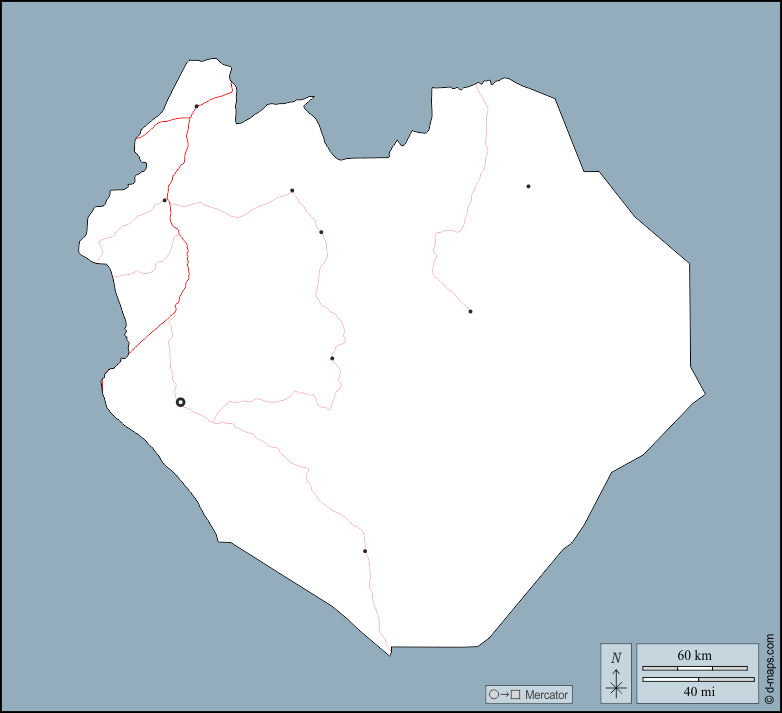Viewport: 782px width, 713px height.
Task: Click the "40 mi" distance label
Action: click(x=694, y=692)
